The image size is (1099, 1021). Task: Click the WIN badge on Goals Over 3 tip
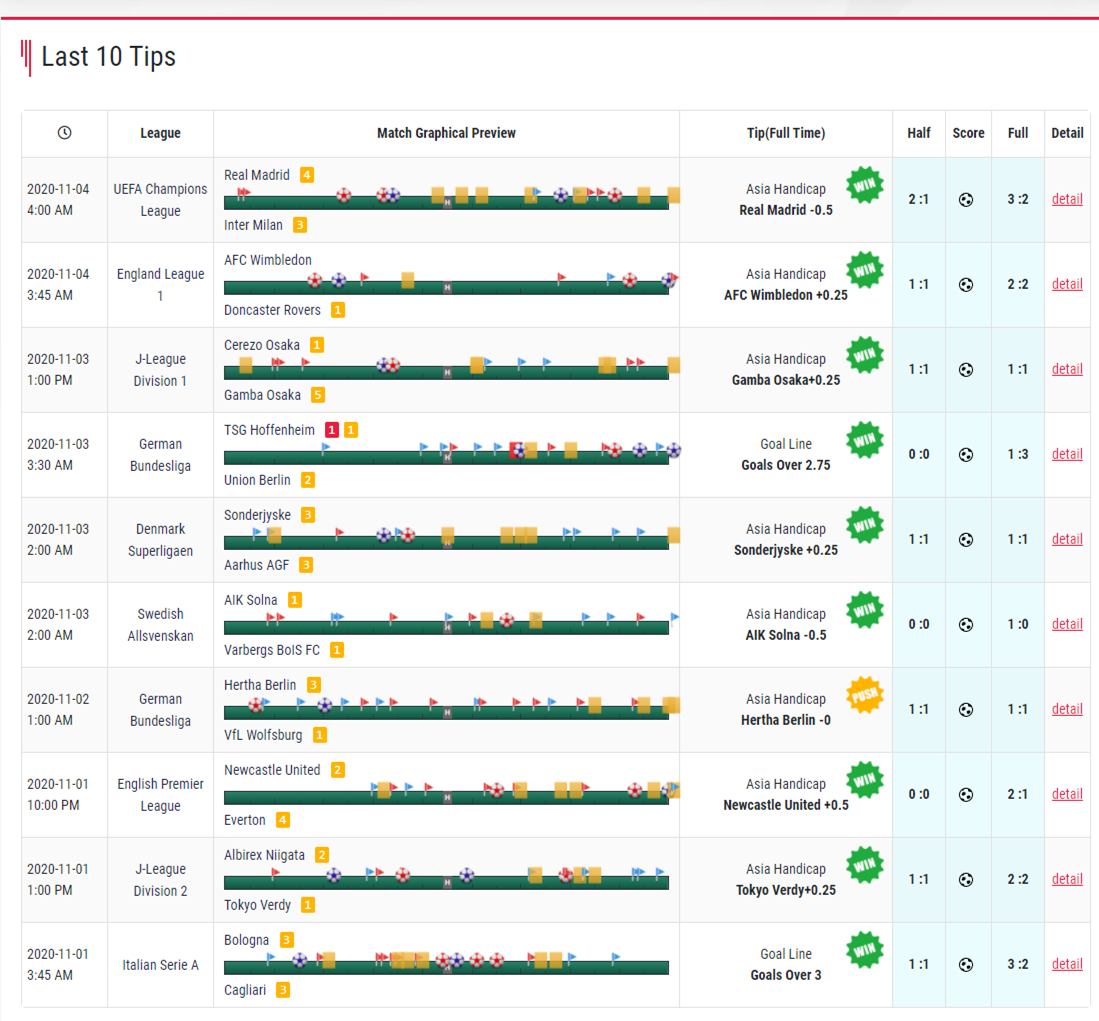click(x=865, y=950)
